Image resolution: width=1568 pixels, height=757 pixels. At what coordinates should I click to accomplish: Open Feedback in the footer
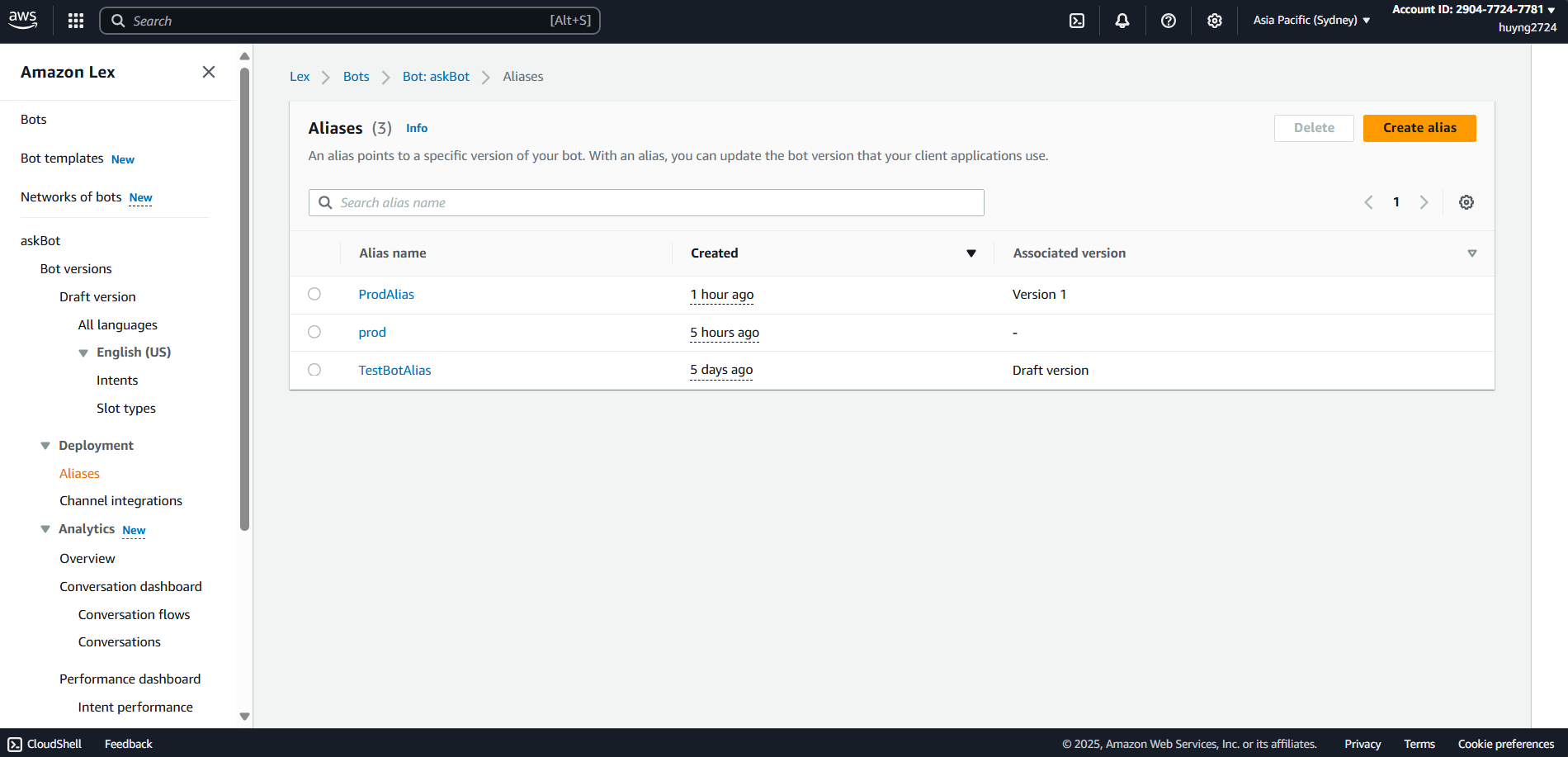pyautogui.click(x=129, y=744)
